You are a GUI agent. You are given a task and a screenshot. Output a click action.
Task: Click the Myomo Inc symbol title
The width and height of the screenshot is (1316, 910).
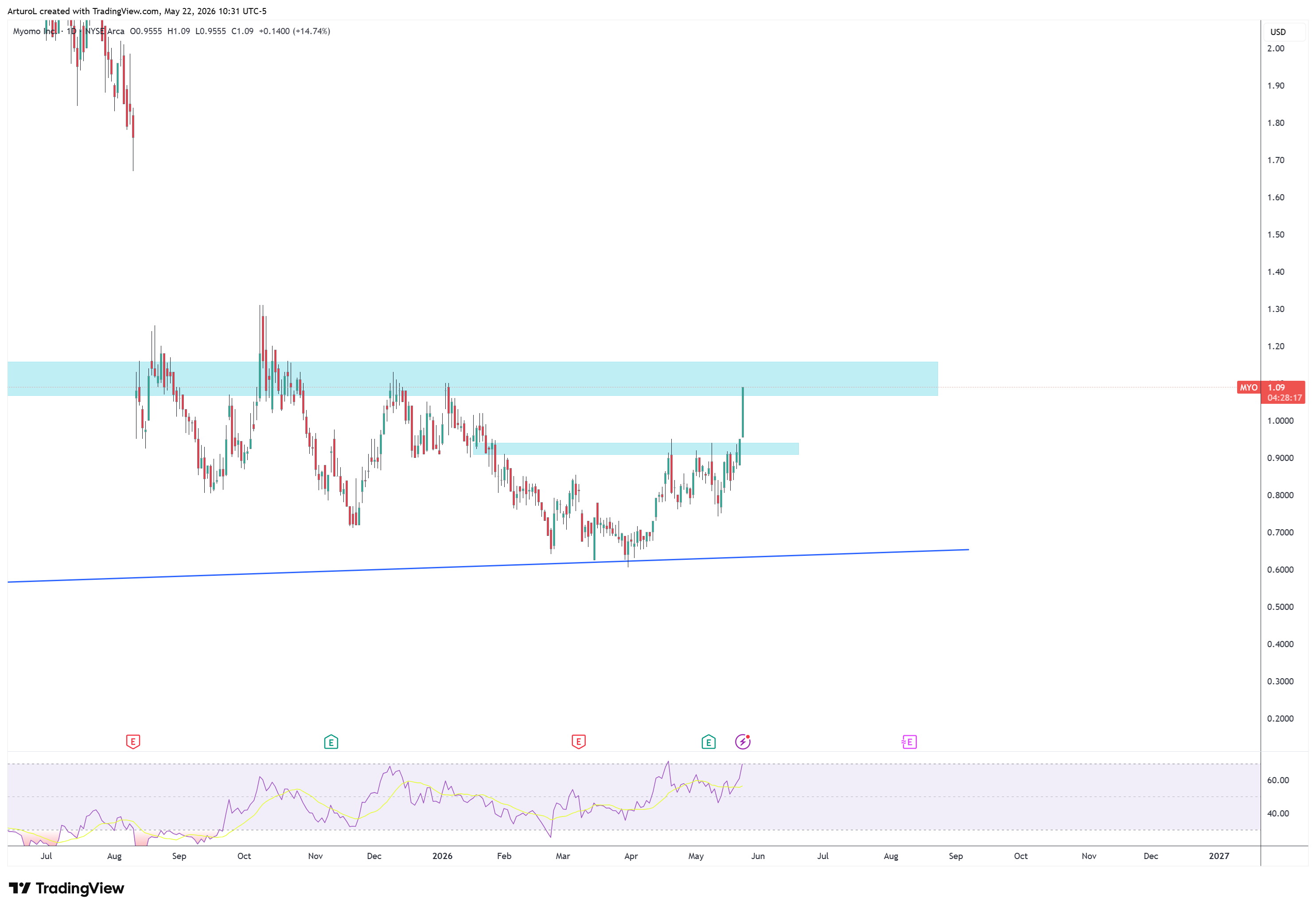pos(35,31)
